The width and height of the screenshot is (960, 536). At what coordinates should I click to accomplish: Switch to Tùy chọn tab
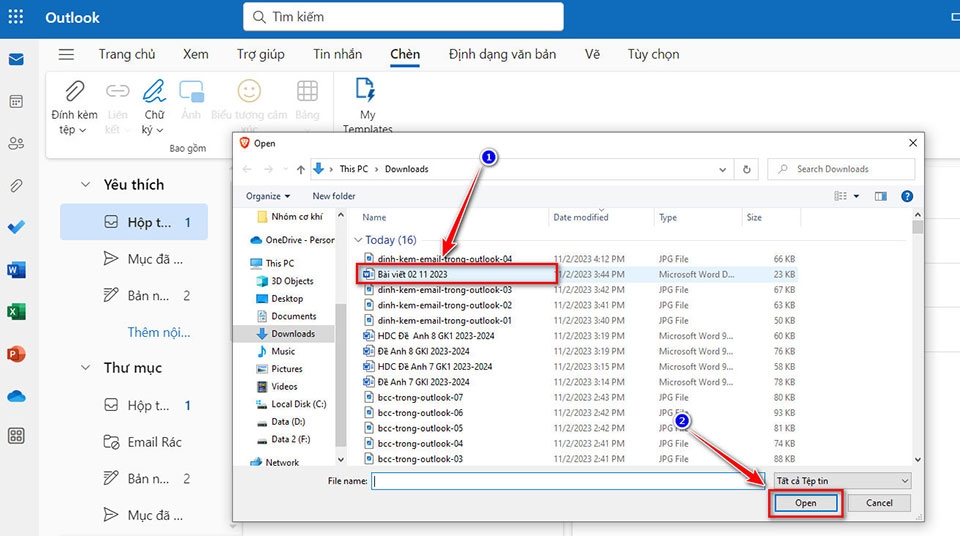click(653, 55)
